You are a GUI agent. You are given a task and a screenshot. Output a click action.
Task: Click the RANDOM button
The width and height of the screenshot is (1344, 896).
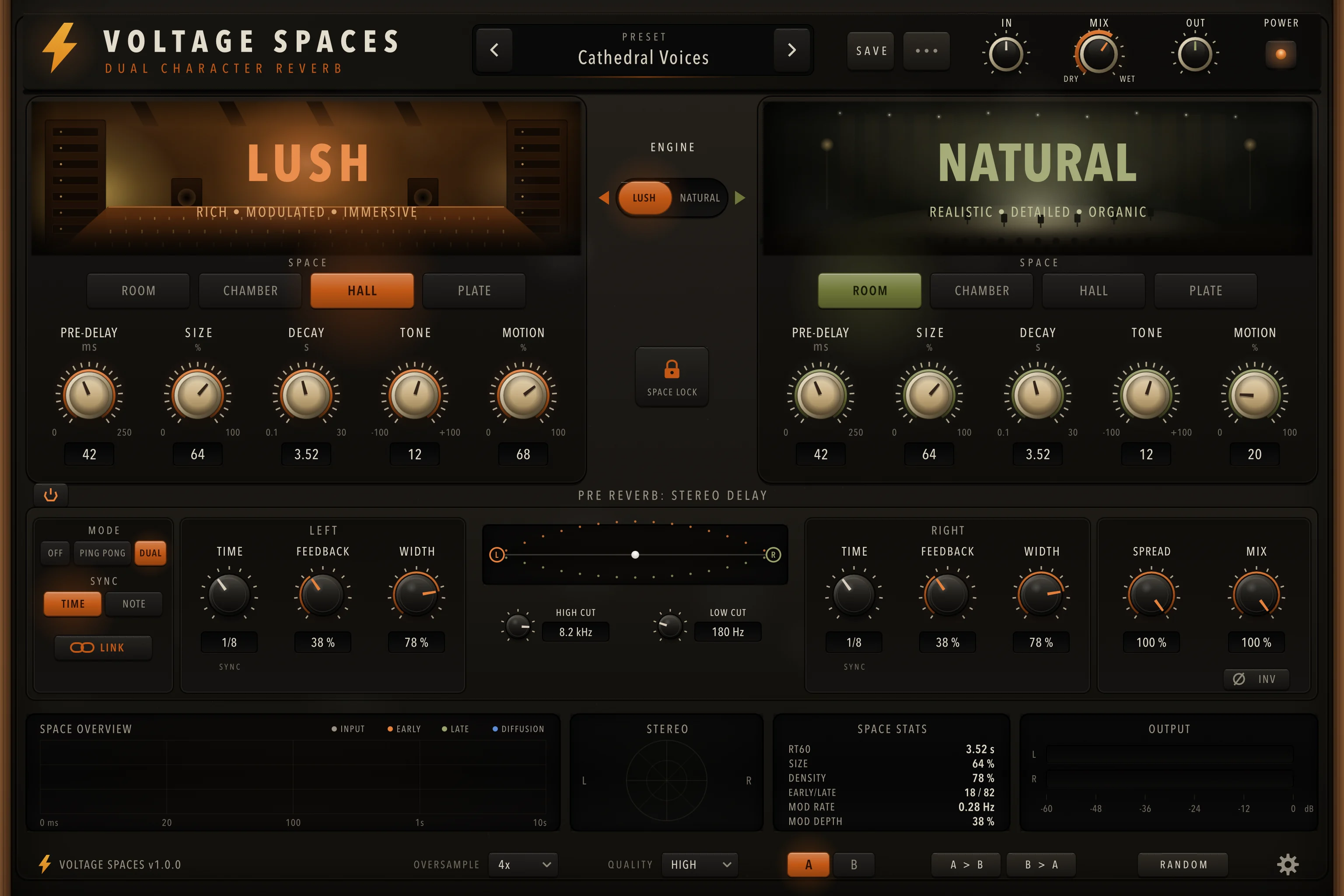pyautogui.click(x=1183, y=864)
